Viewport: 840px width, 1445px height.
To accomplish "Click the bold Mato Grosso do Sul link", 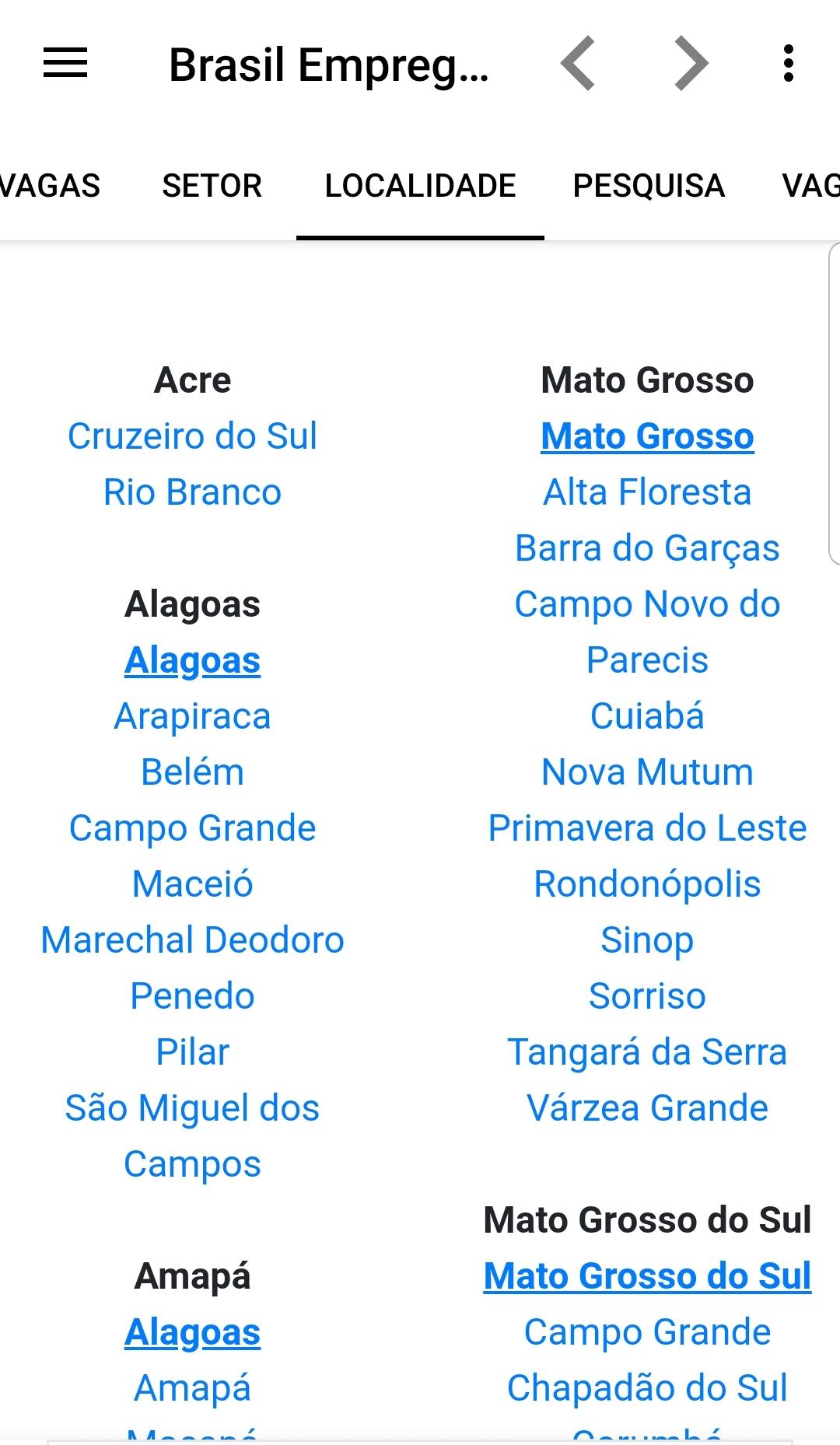I will pyautogui.click(x=647, y=1276).
